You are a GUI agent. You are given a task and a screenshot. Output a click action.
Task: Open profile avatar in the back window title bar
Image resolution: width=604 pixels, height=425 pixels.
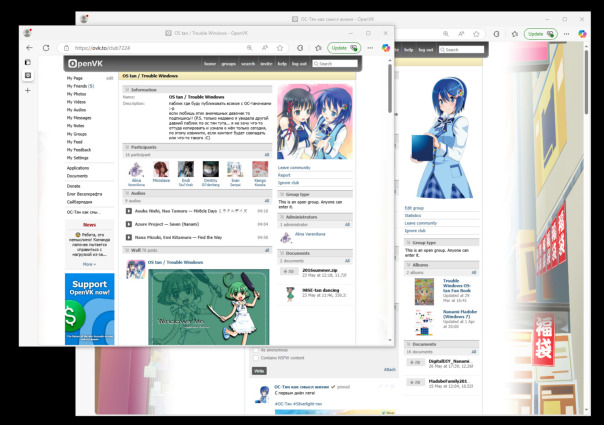(x=84, y=18)
